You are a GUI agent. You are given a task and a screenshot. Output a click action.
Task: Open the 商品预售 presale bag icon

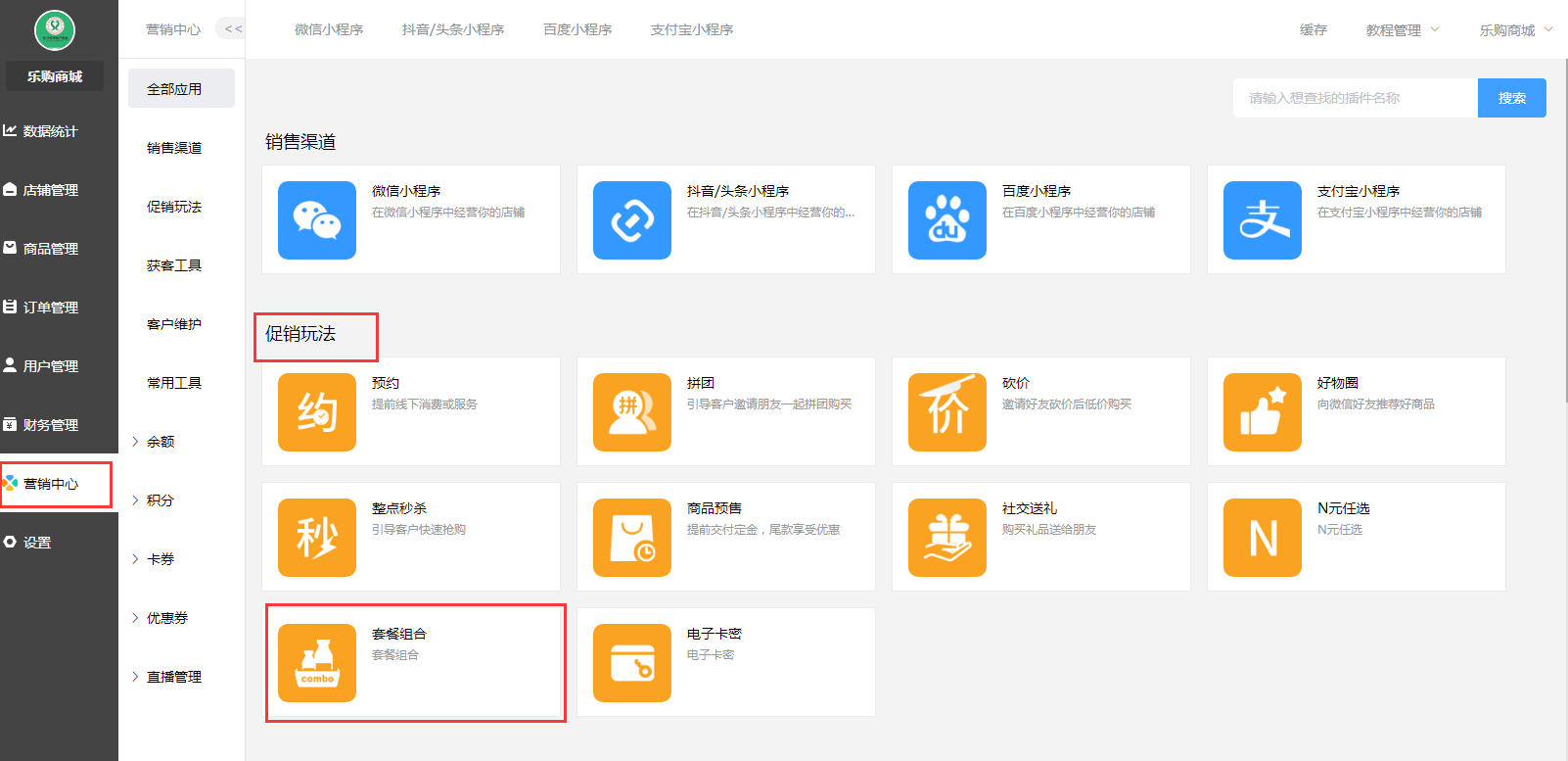coord(632,538)
